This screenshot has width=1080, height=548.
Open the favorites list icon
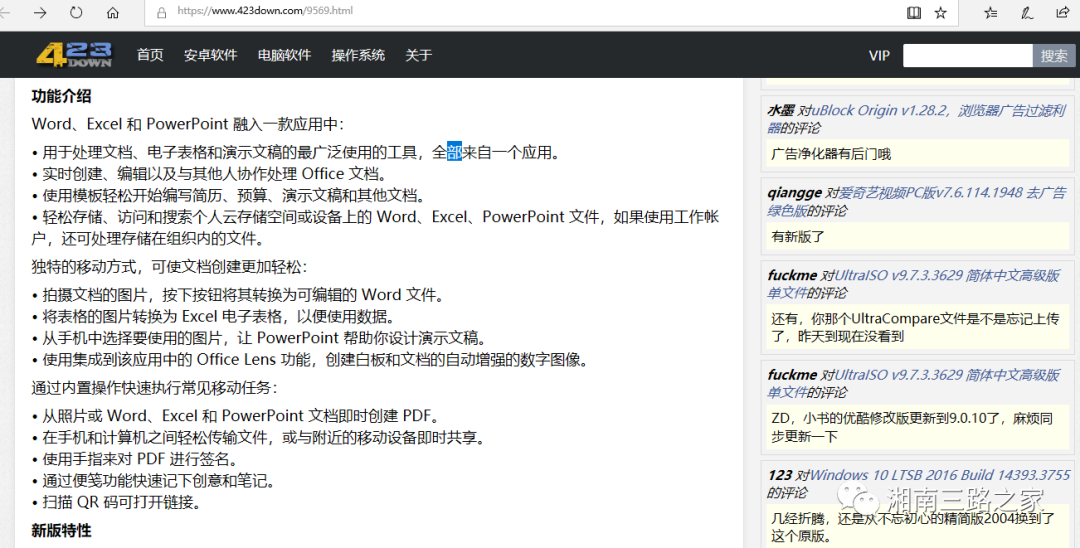990,12
